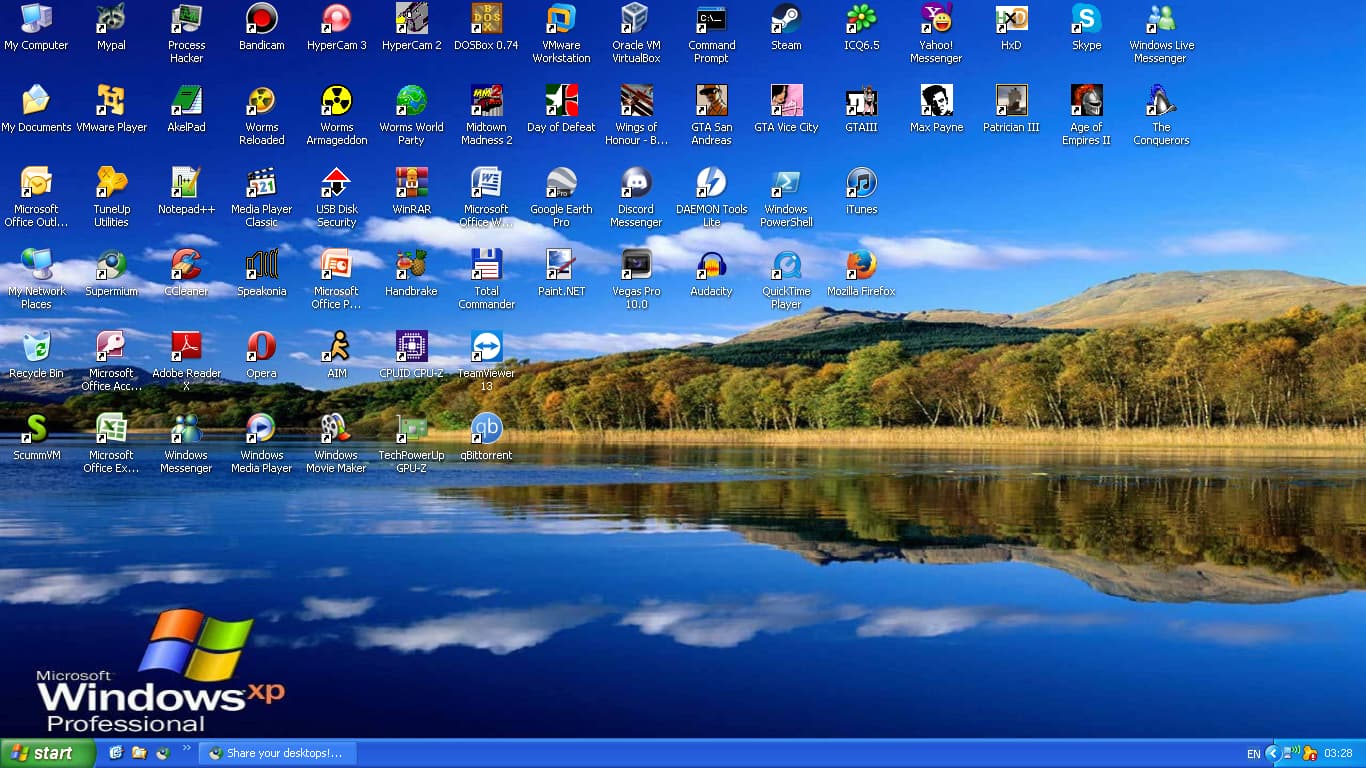Select the TeamViewer 13 shortcut
Screen dimensions: 1366x768
pos(486,347)
